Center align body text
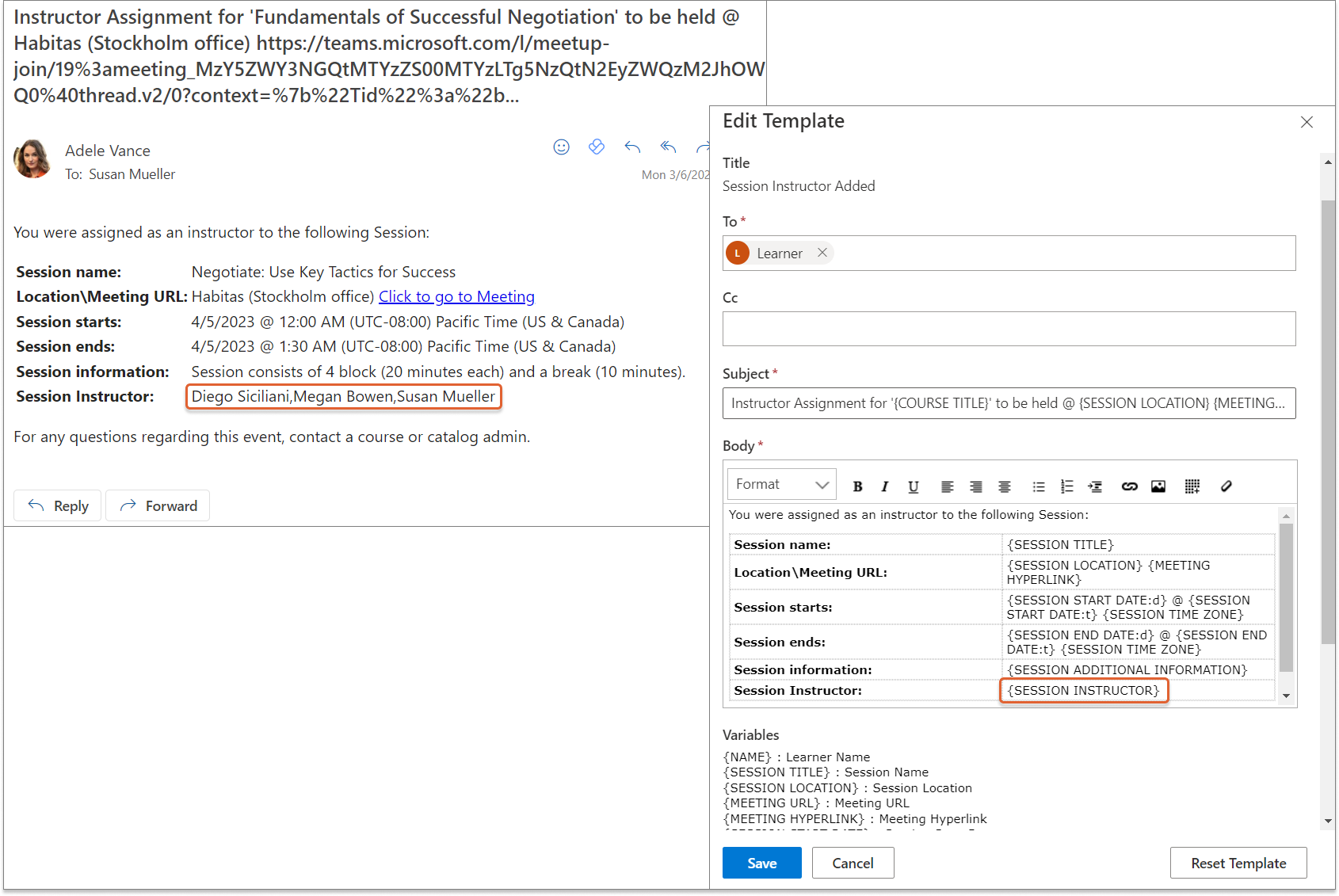This screenshot has height=896, width=1339. tap(1005, 486)
